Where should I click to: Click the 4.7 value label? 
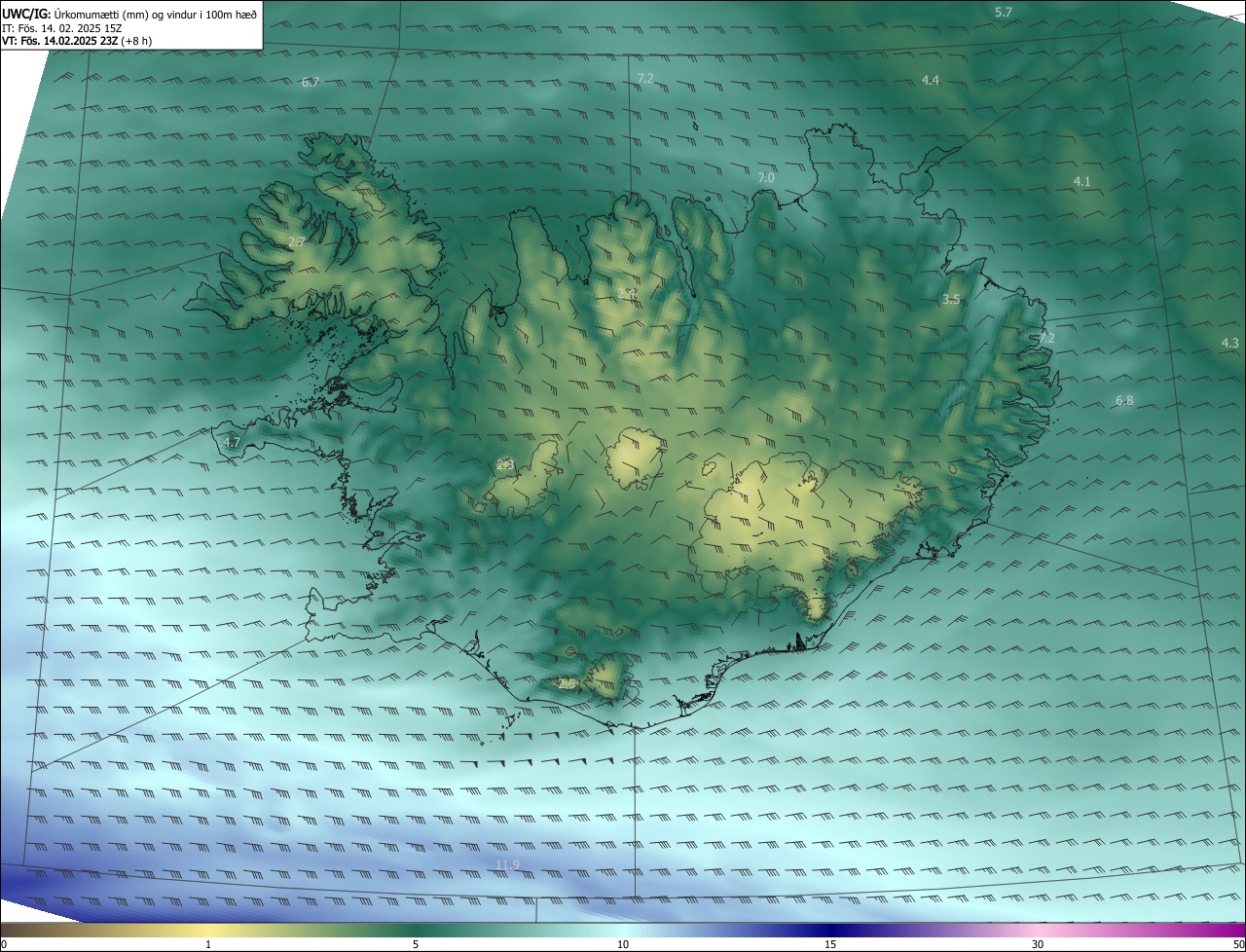pos(232,442)
